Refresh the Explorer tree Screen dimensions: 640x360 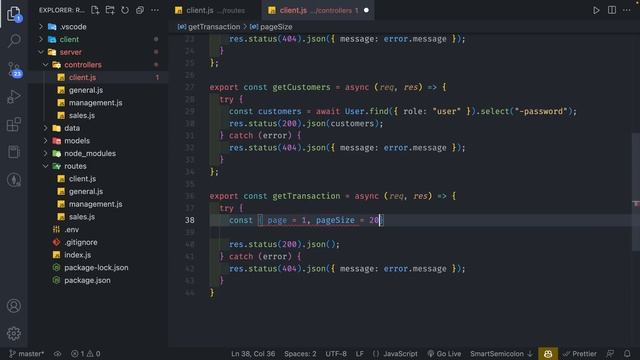125,10
